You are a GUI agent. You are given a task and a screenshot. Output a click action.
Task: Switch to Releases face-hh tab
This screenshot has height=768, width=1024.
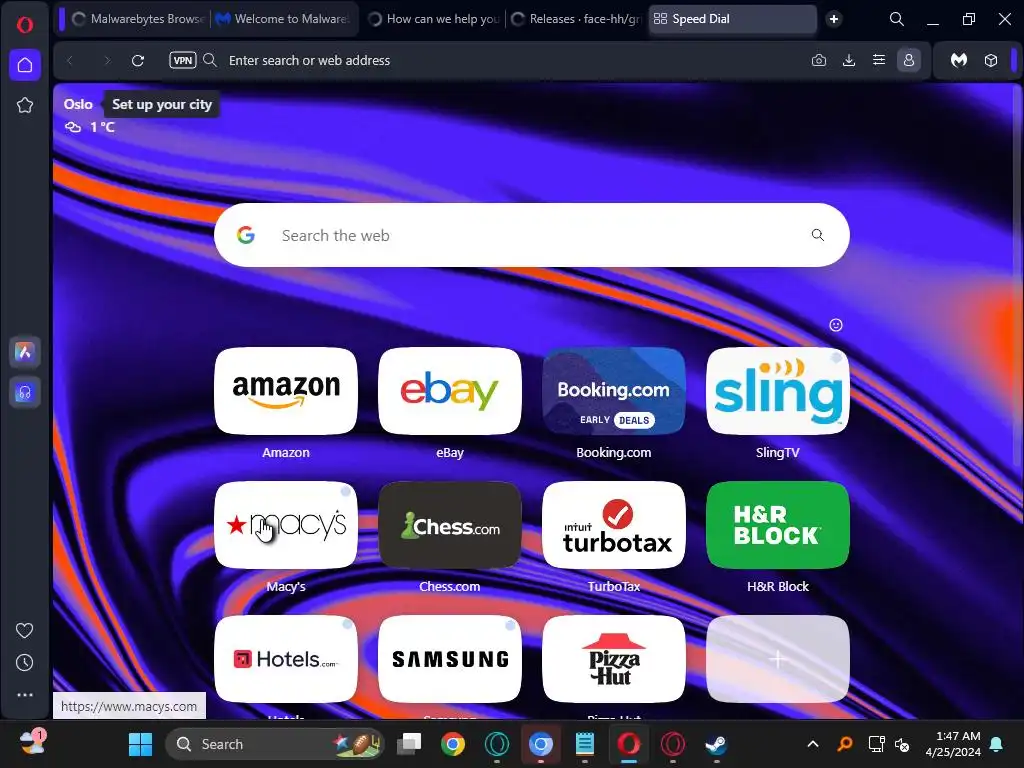(576, 19)
